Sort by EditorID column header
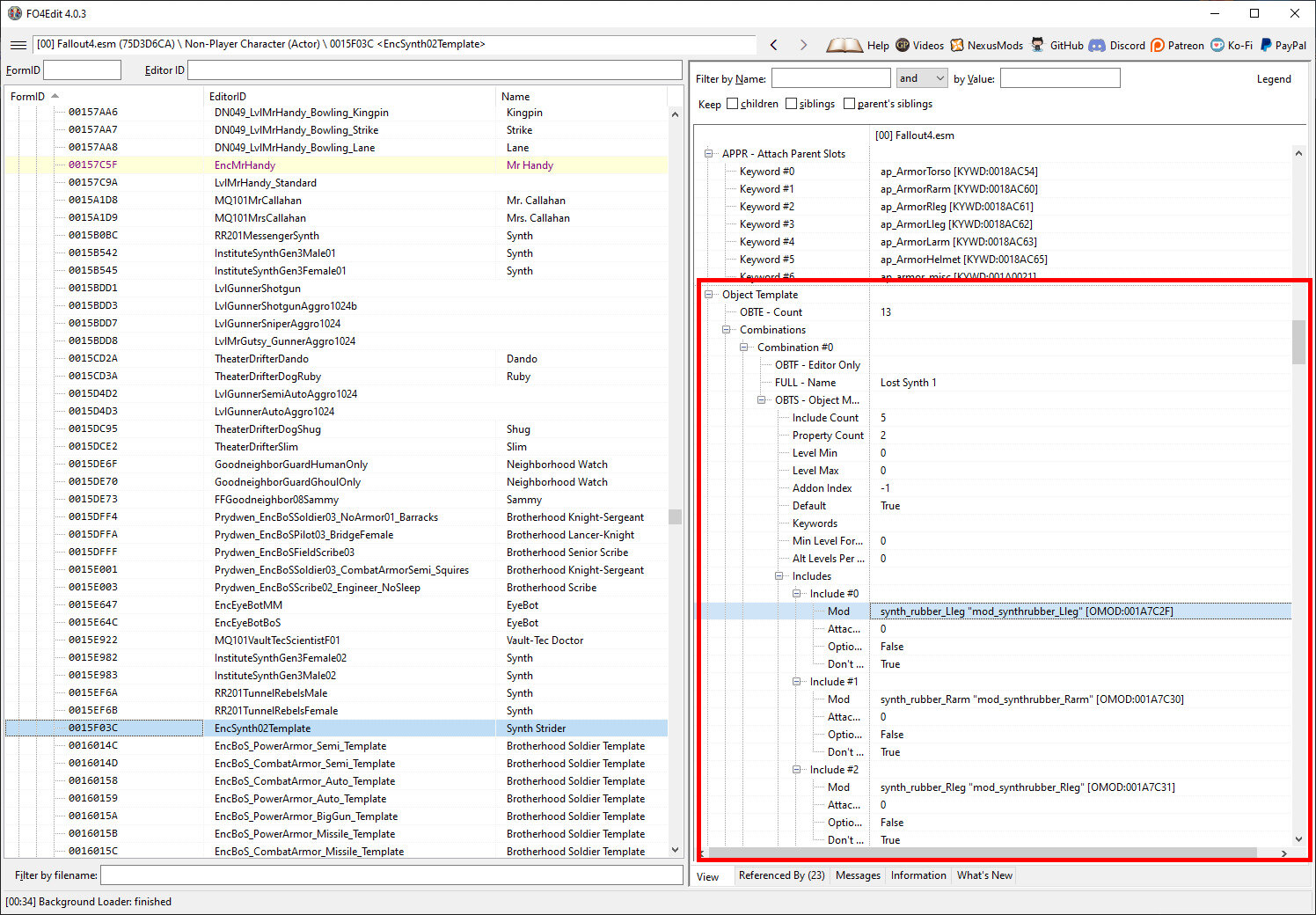This screenshot has width=1316, height=915. (350, 96)
